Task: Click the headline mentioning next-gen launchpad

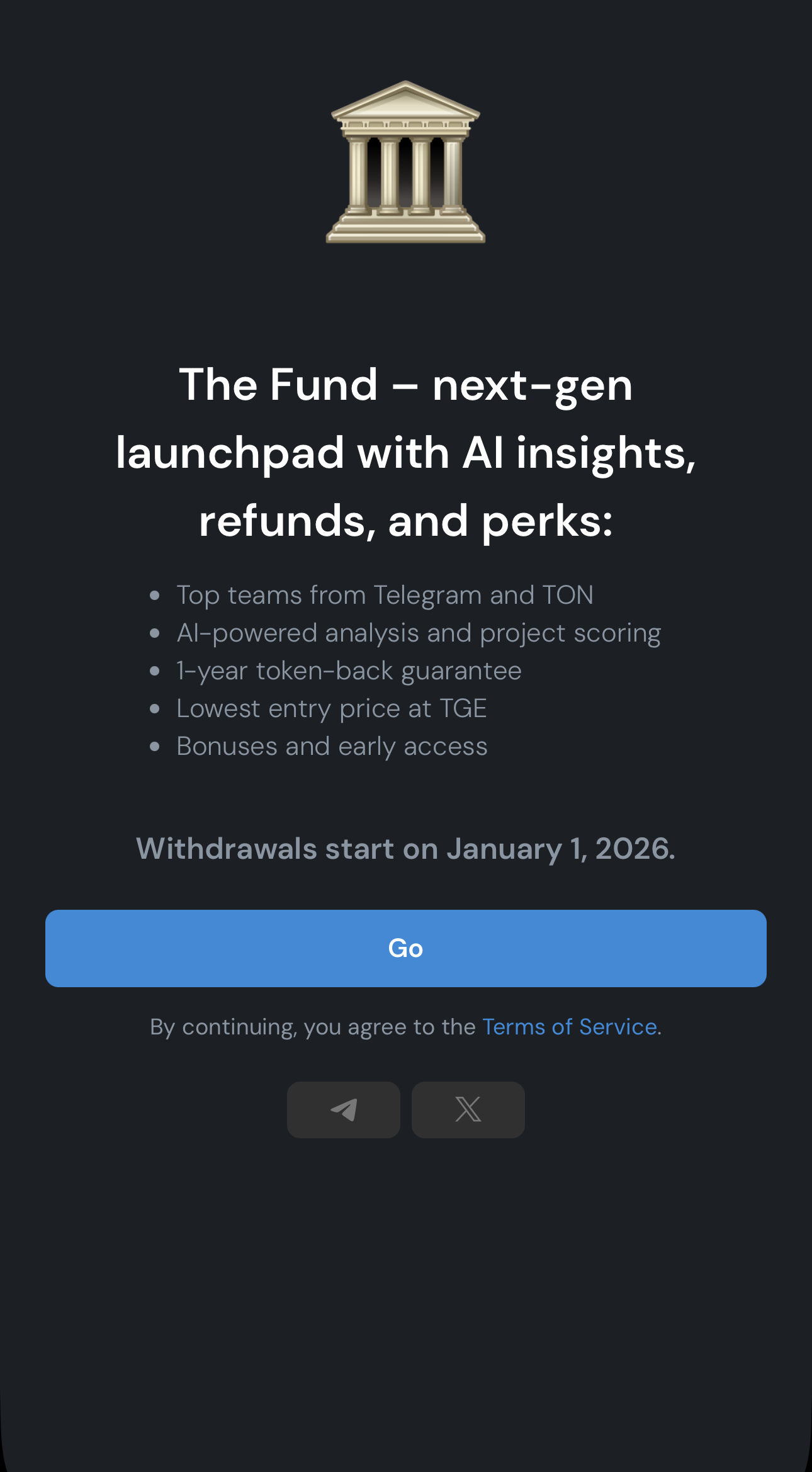Action: click(x=405, y=452)
